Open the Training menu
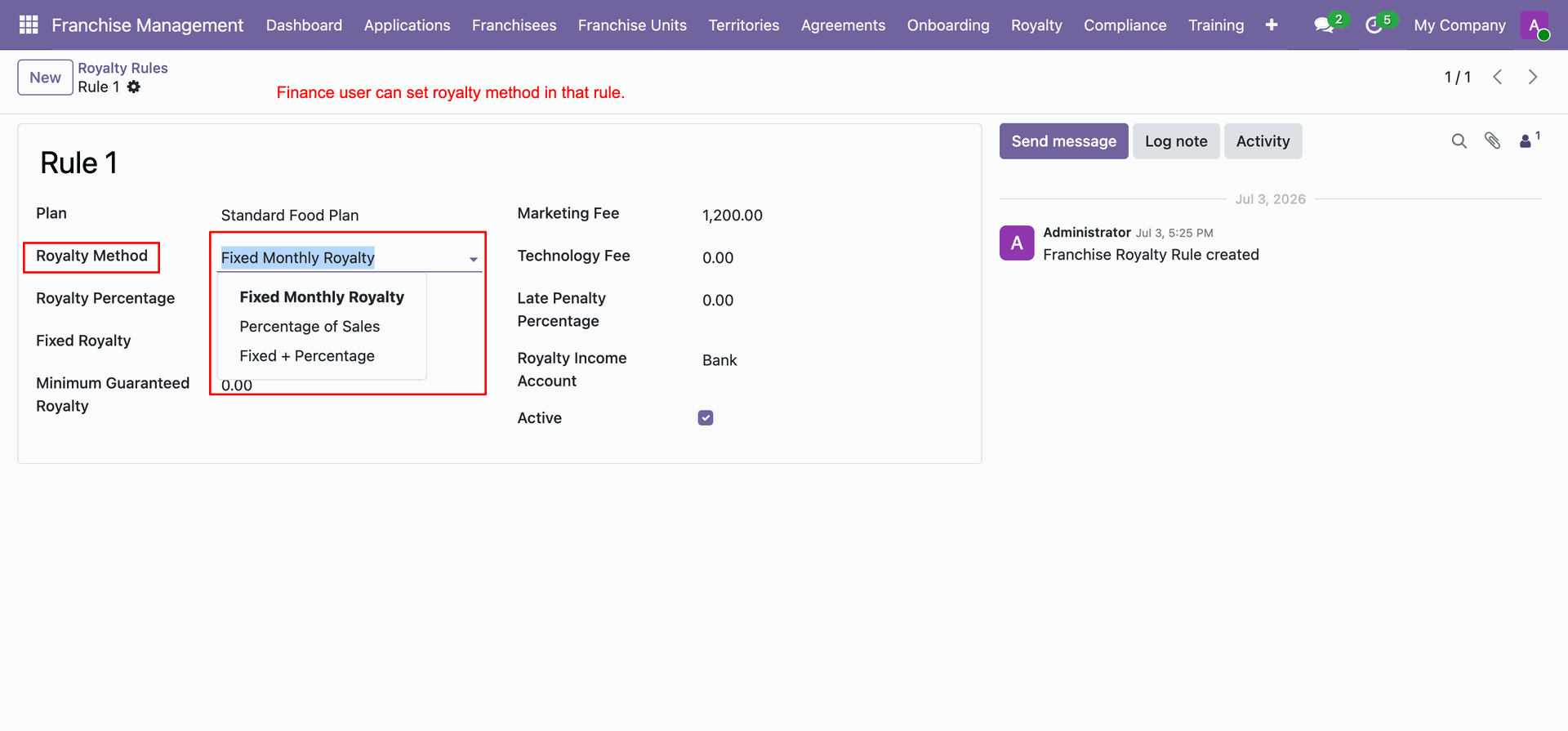The width and height of the screenshot is (1568, 731). pos(1216,25)
